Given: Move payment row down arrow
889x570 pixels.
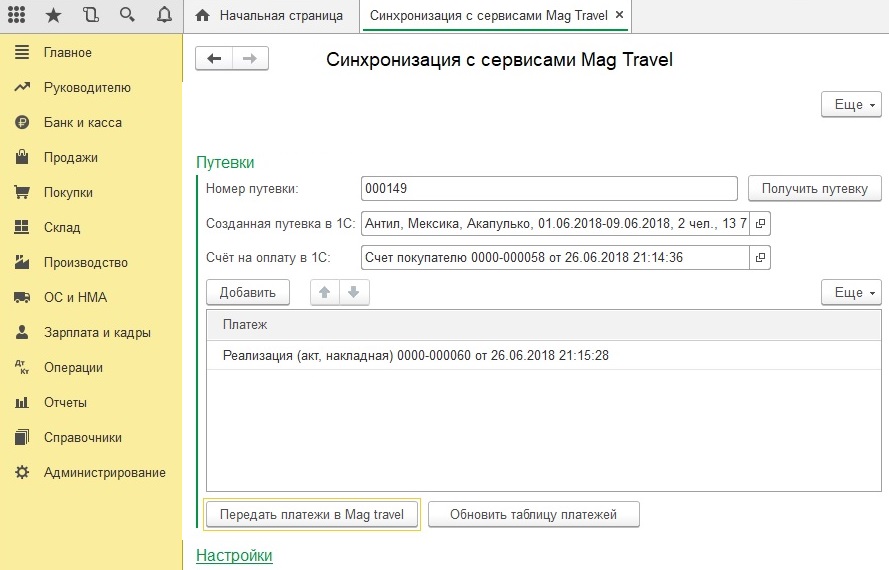Looking at the screenshot, I should pos(354,293).
